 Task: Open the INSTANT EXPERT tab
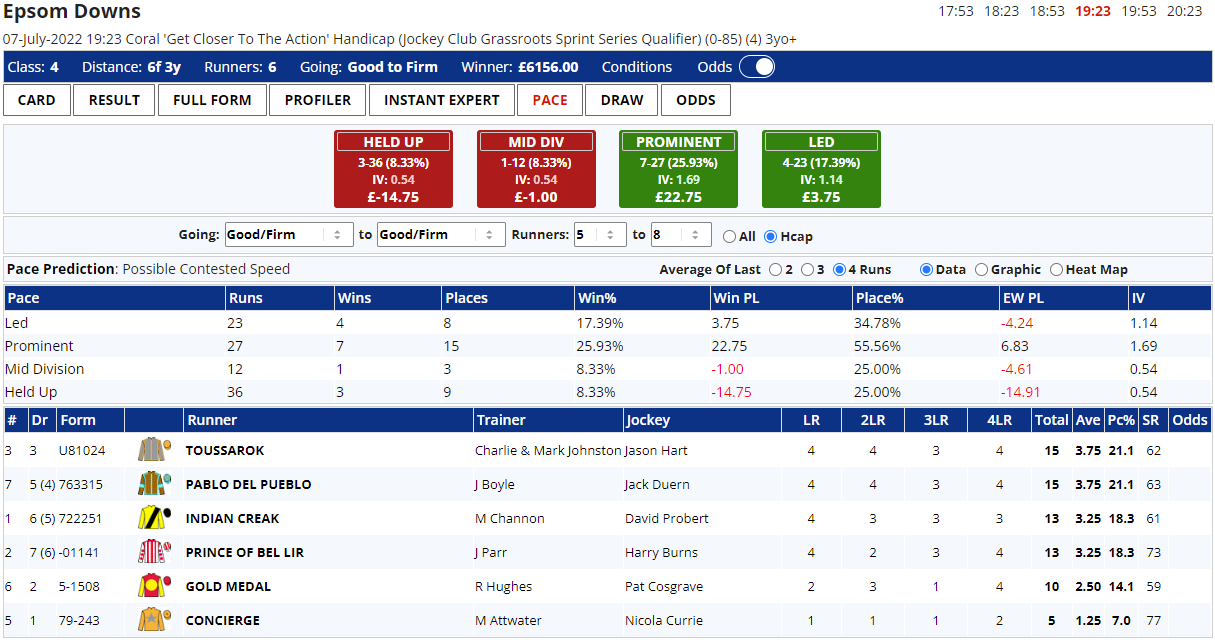pos(441,100)
